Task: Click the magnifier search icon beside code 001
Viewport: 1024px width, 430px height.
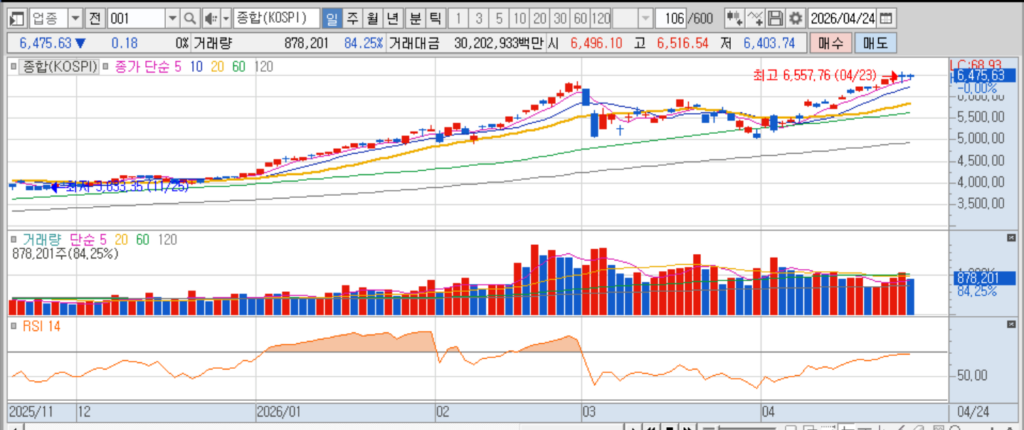Action: [x=190, y=19]
